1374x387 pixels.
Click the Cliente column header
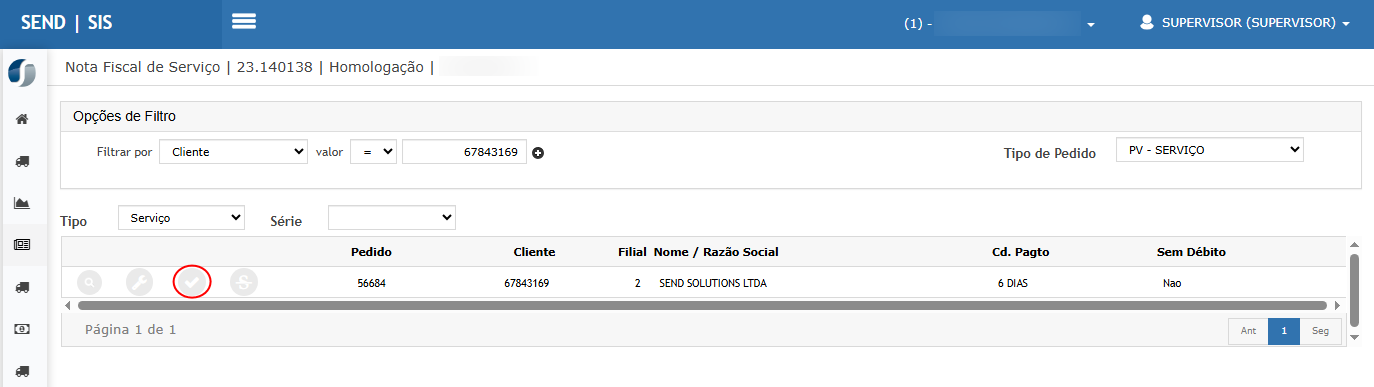(534, 252)
